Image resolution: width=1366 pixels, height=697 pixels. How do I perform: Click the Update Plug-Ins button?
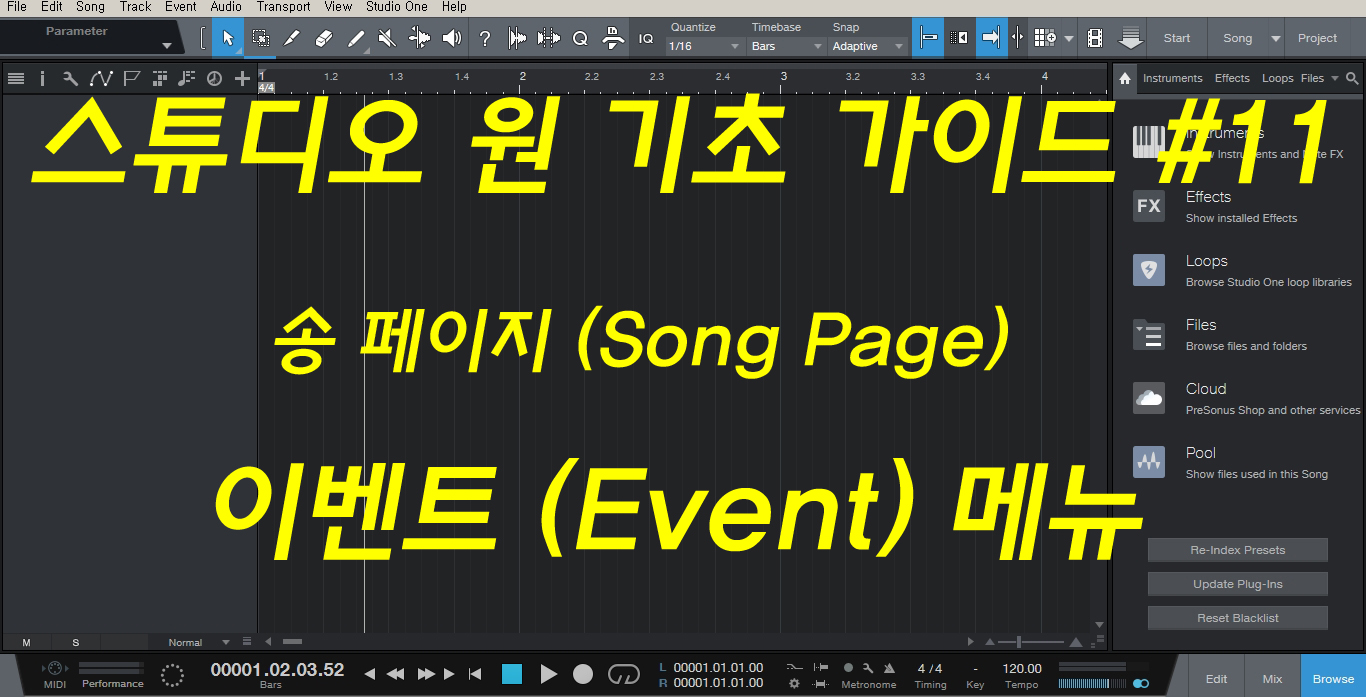coord(1238,584)
